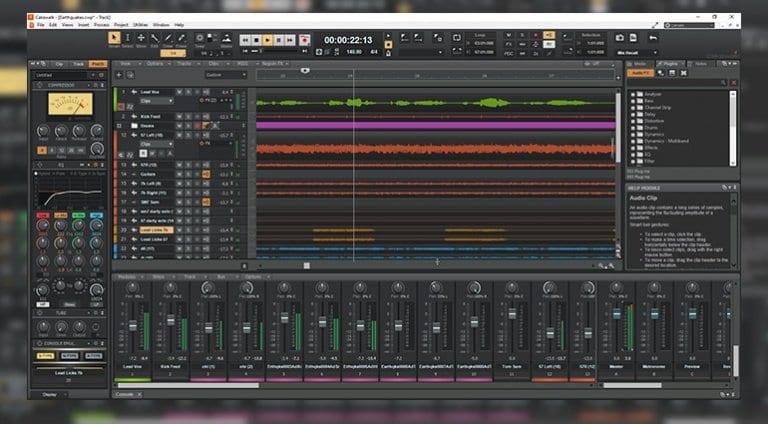Open the Project menu

[x=121, y=24]
